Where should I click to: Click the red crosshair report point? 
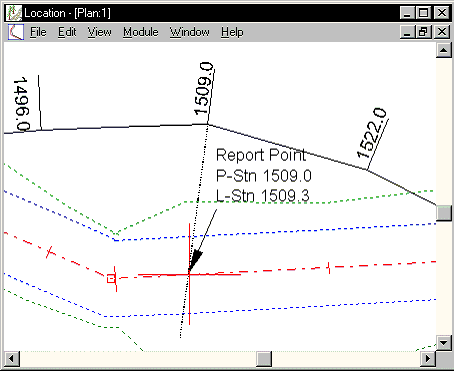coord(189,274)
